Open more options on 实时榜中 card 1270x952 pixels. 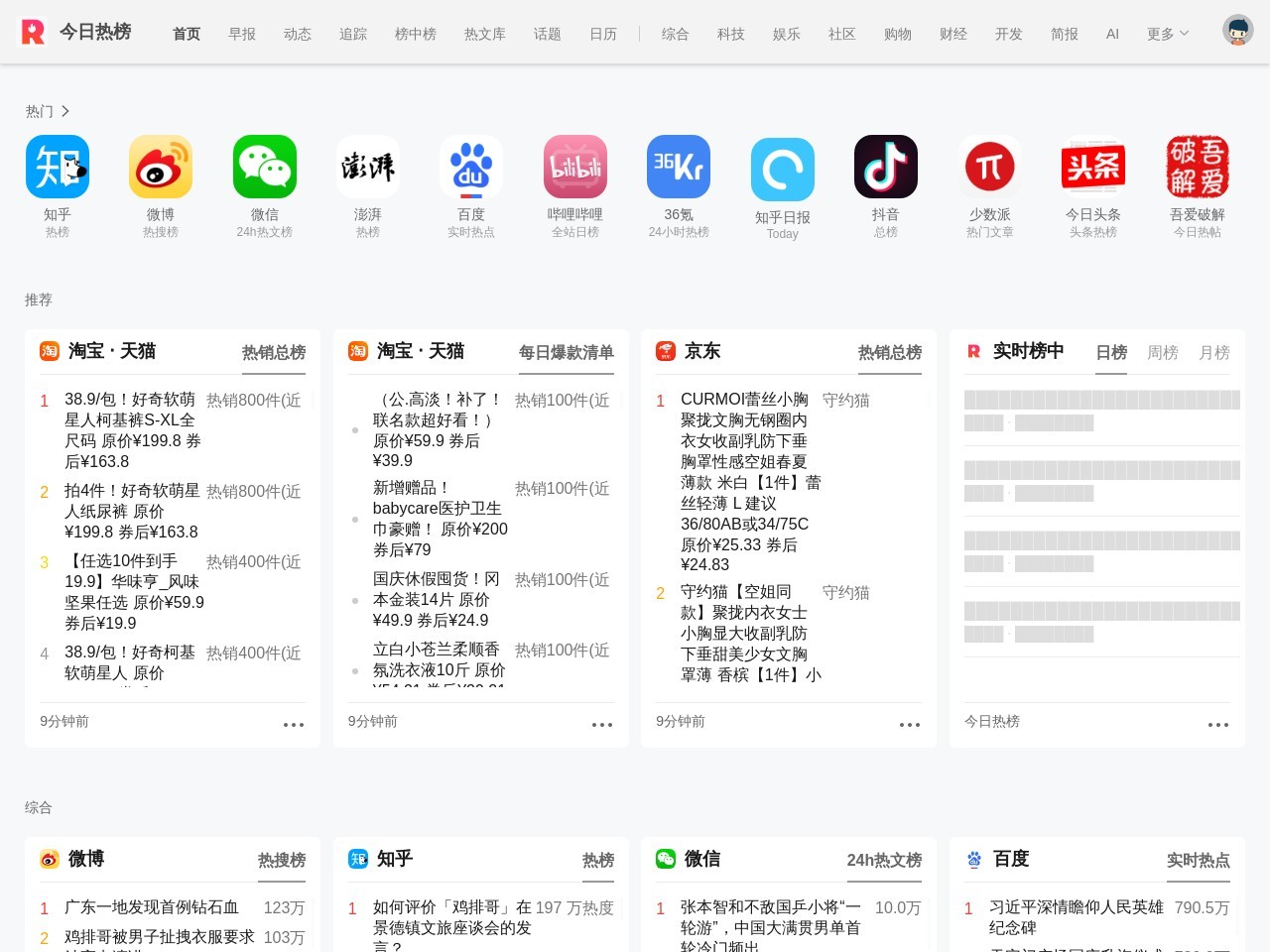(x=1217, y=725)
